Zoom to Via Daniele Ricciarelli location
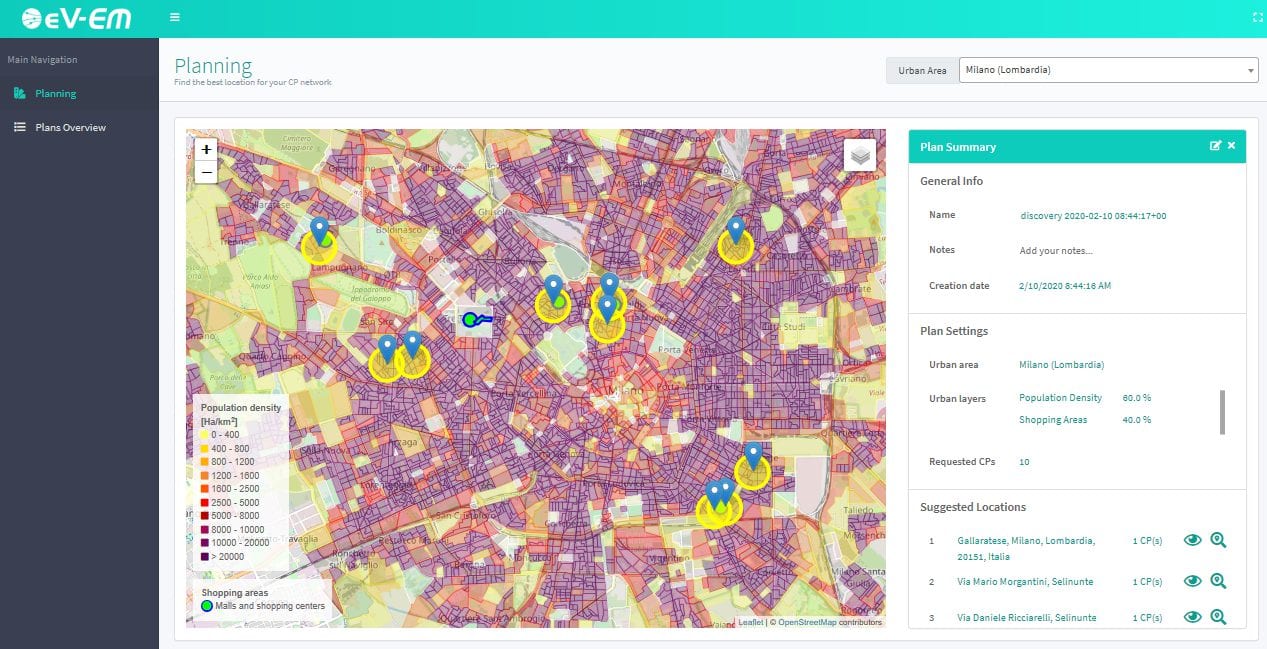Image resolution: width=1267 pixels, height=649 pixels. coord(1217,617)
